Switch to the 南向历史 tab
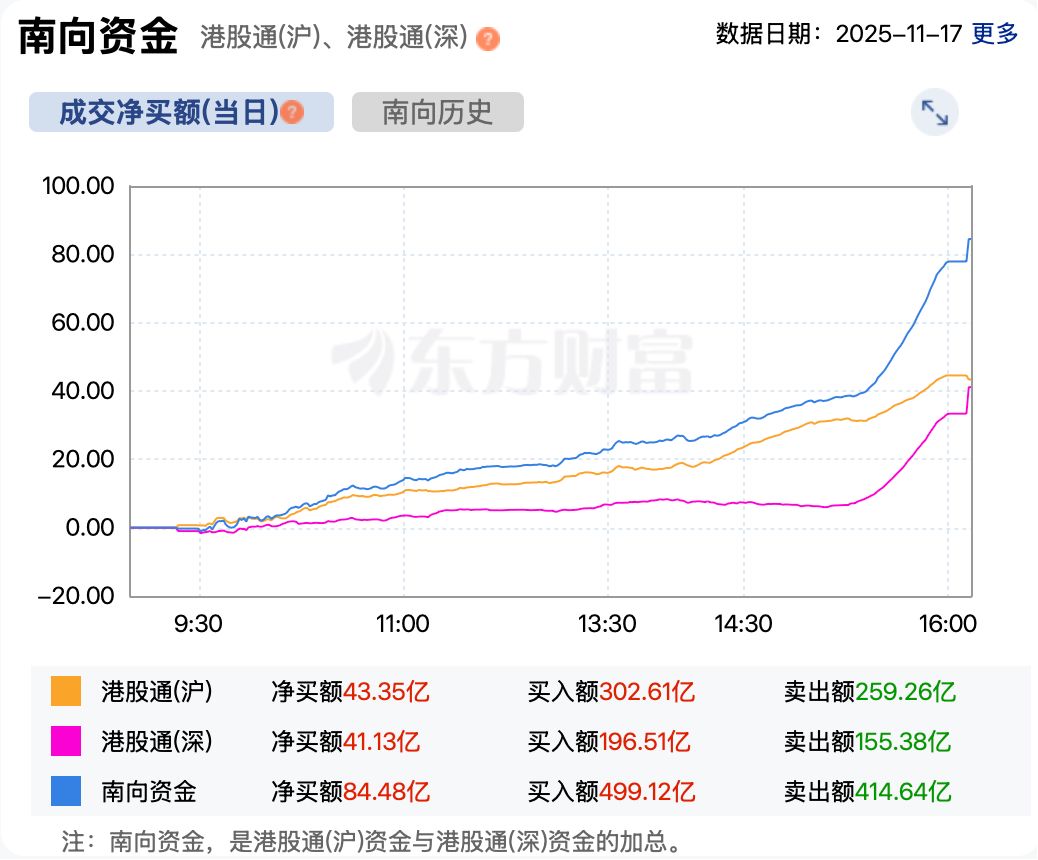This screenshot has height=860, width=1038. click(x=436, y=112)
